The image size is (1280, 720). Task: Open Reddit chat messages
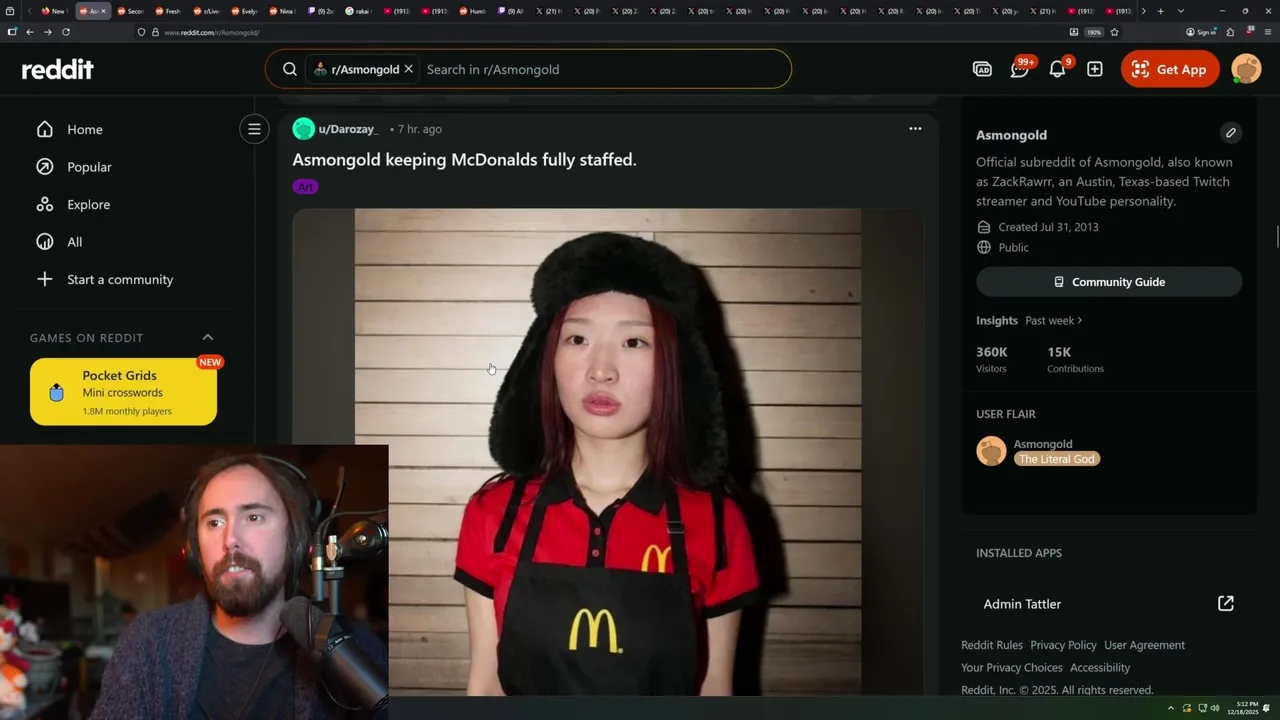(1019, 69)
